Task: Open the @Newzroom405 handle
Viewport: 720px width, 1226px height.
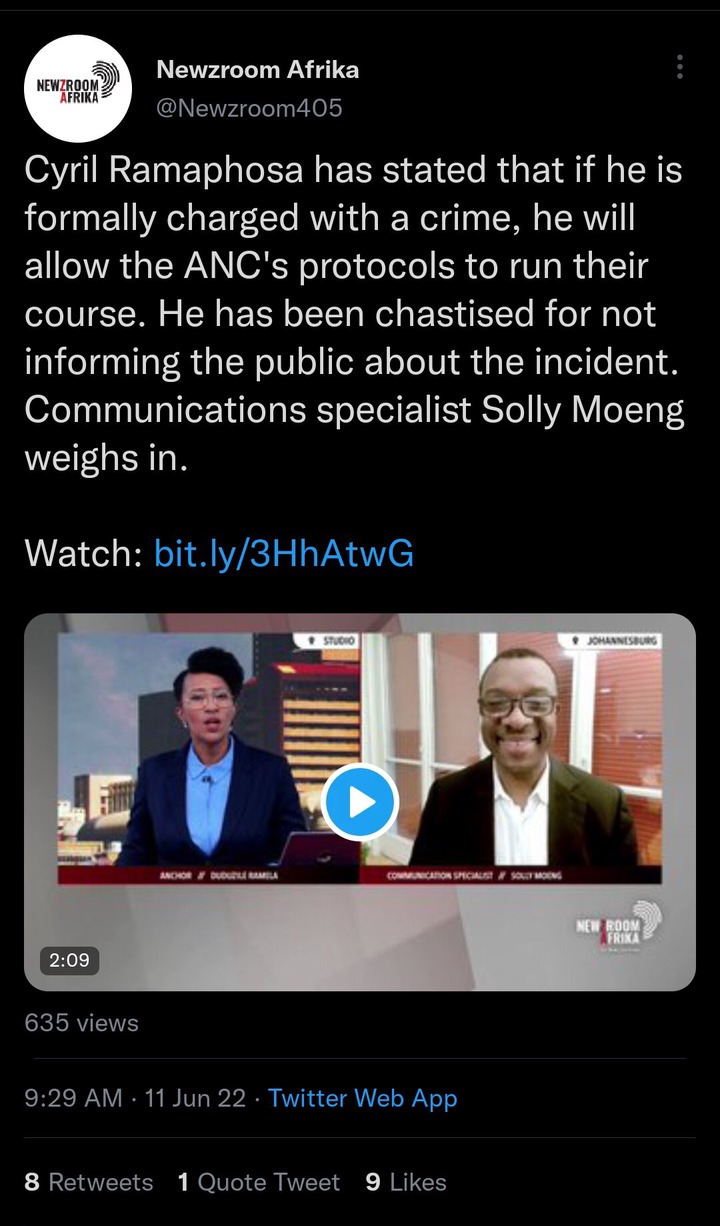Action: coord(250,108)
